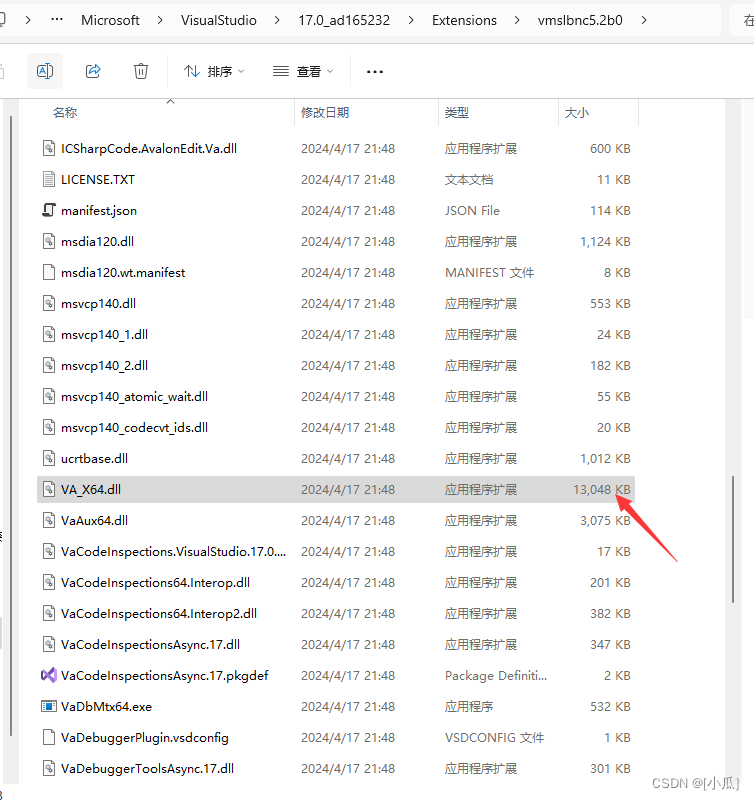Select file VaCodeInspectionsAsync.17.dll

coord(336,644)
